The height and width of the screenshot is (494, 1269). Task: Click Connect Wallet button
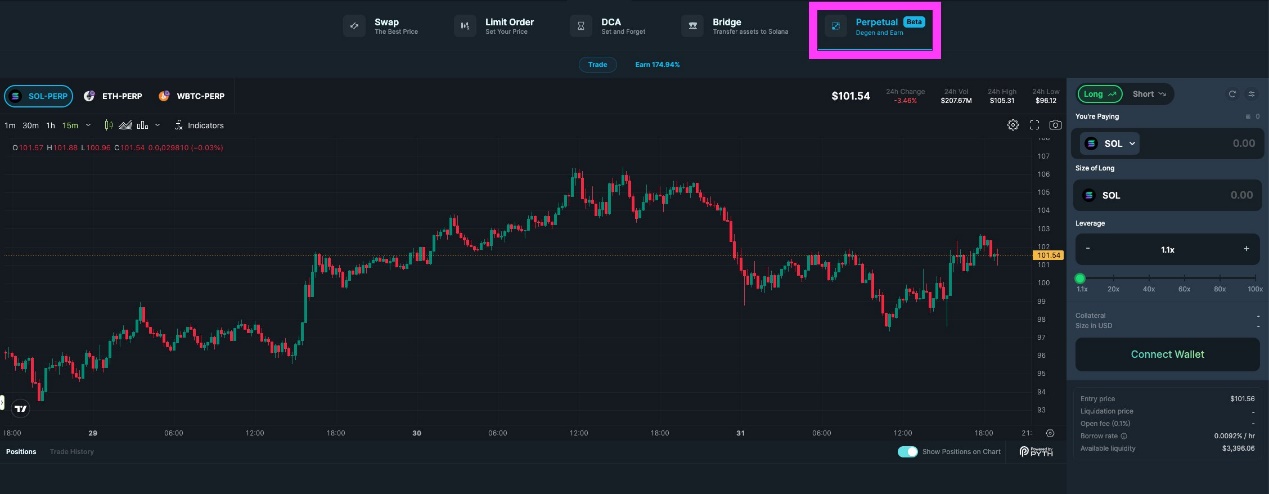1167,354
